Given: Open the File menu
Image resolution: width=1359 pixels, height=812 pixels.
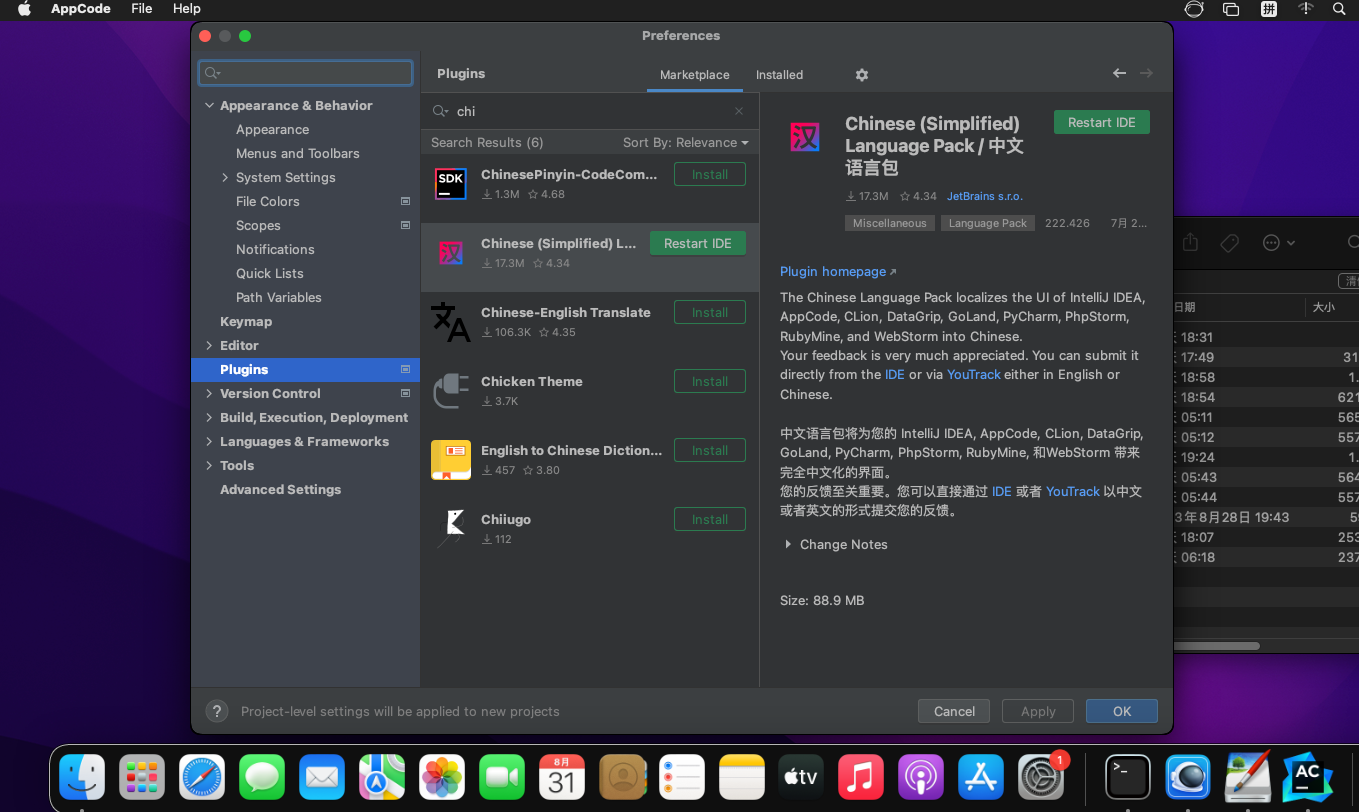Looking at the screenshot, I should 142,9.
